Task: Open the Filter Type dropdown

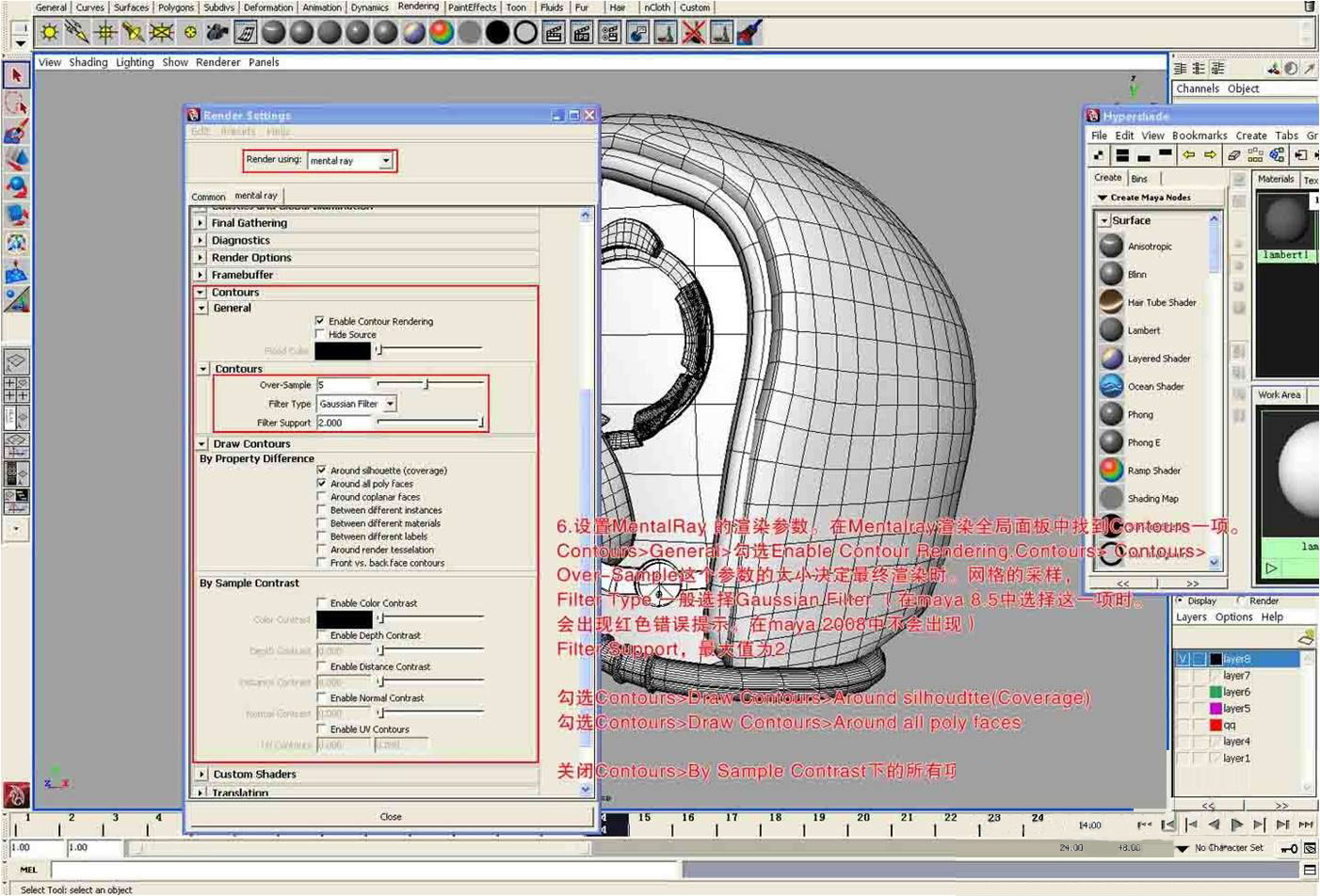Action: tap(356, 404)
